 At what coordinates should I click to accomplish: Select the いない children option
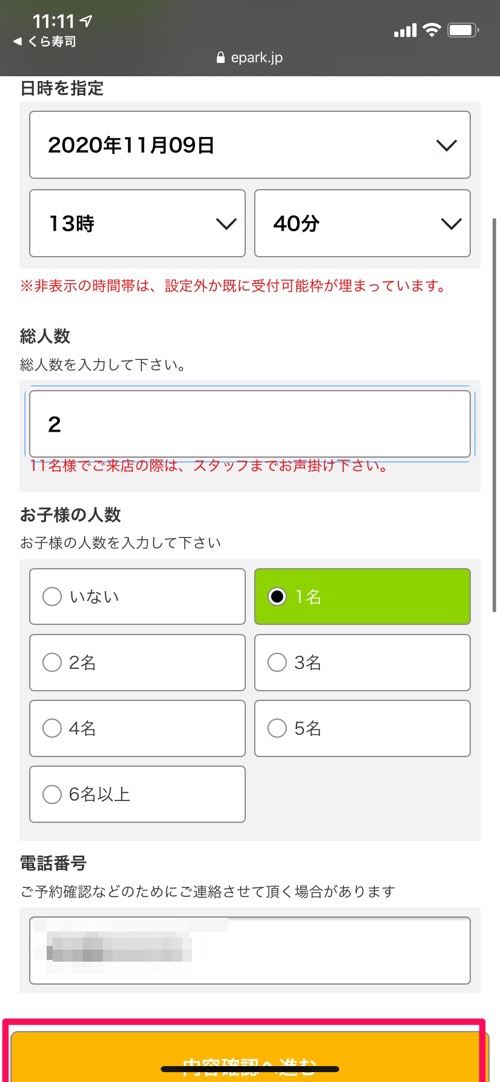(x=137, y=596)
